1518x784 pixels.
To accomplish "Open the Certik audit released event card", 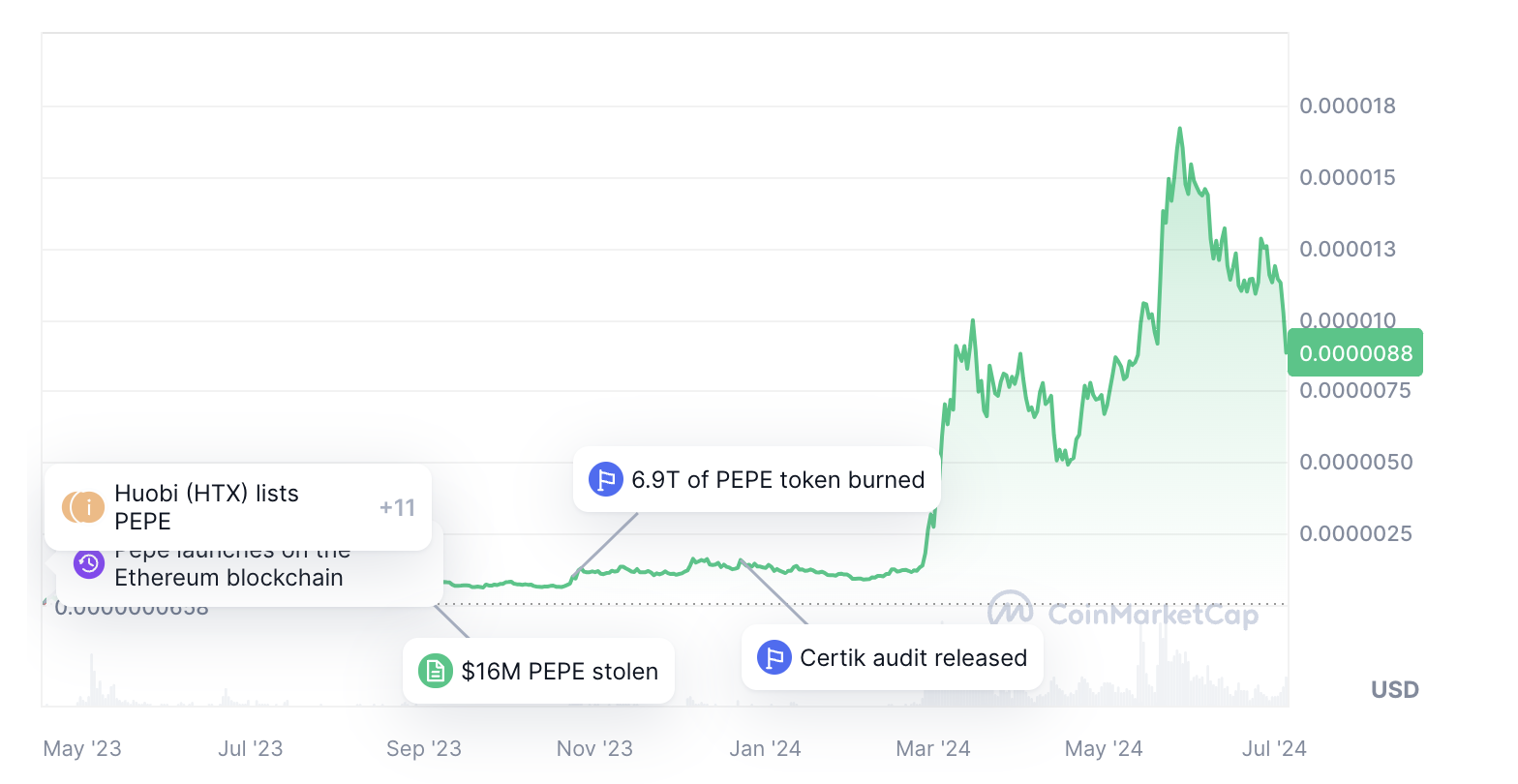I will click(893, 658).
